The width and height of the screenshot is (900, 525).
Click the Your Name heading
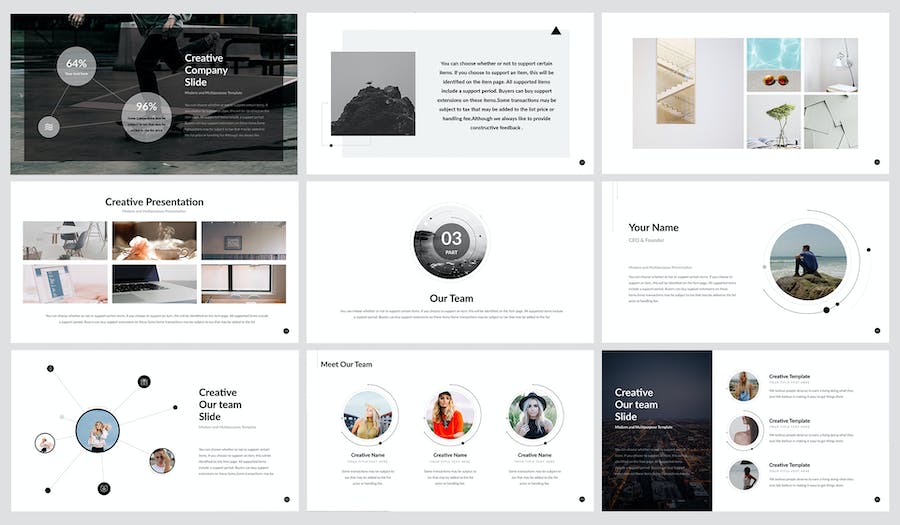coord(653,228)
